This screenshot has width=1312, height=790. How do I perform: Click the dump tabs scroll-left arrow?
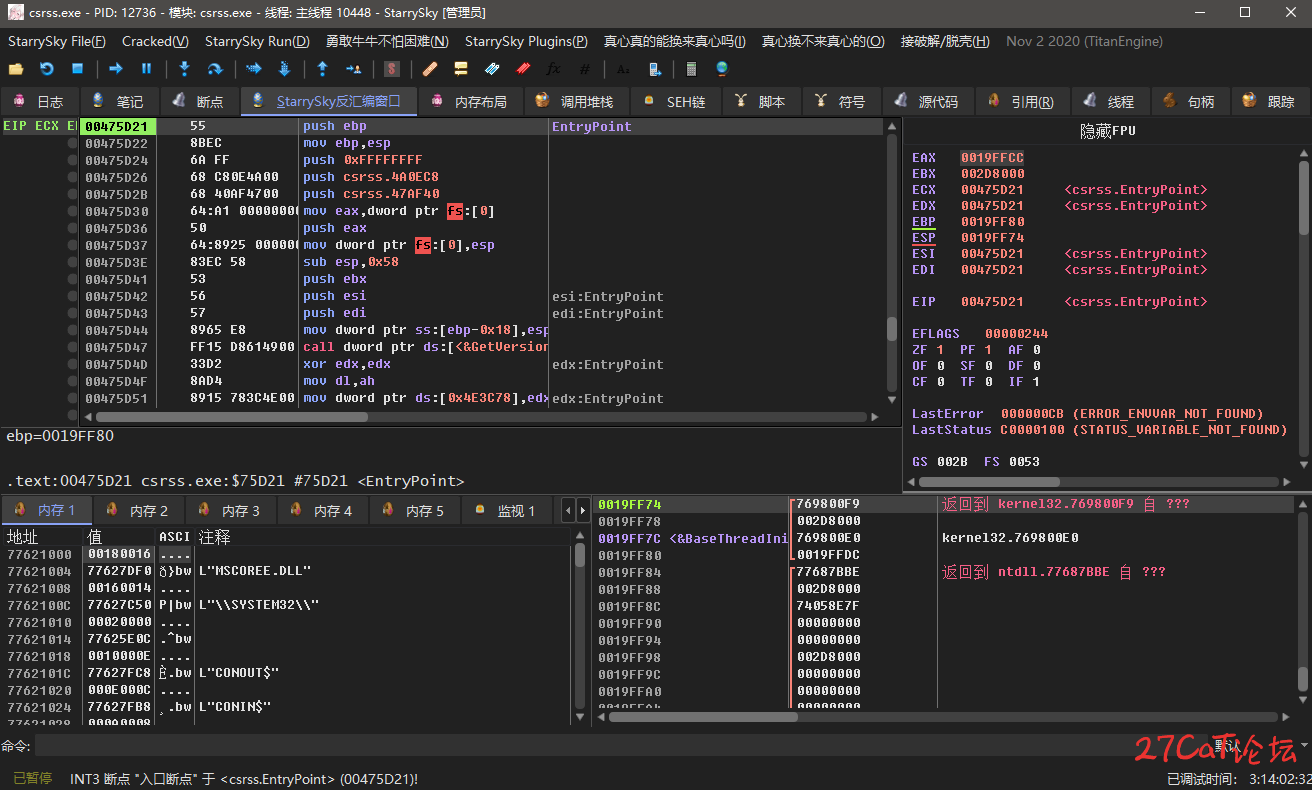pos(569,511)
